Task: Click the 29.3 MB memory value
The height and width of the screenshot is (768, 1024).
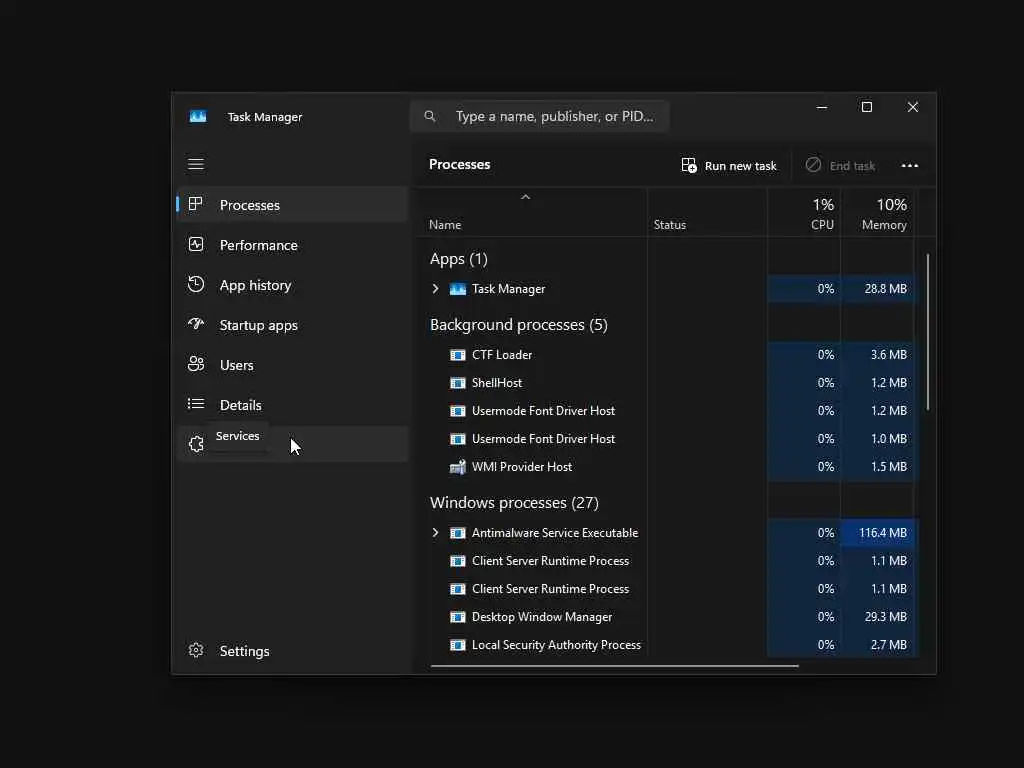Action: click(886, 617)
